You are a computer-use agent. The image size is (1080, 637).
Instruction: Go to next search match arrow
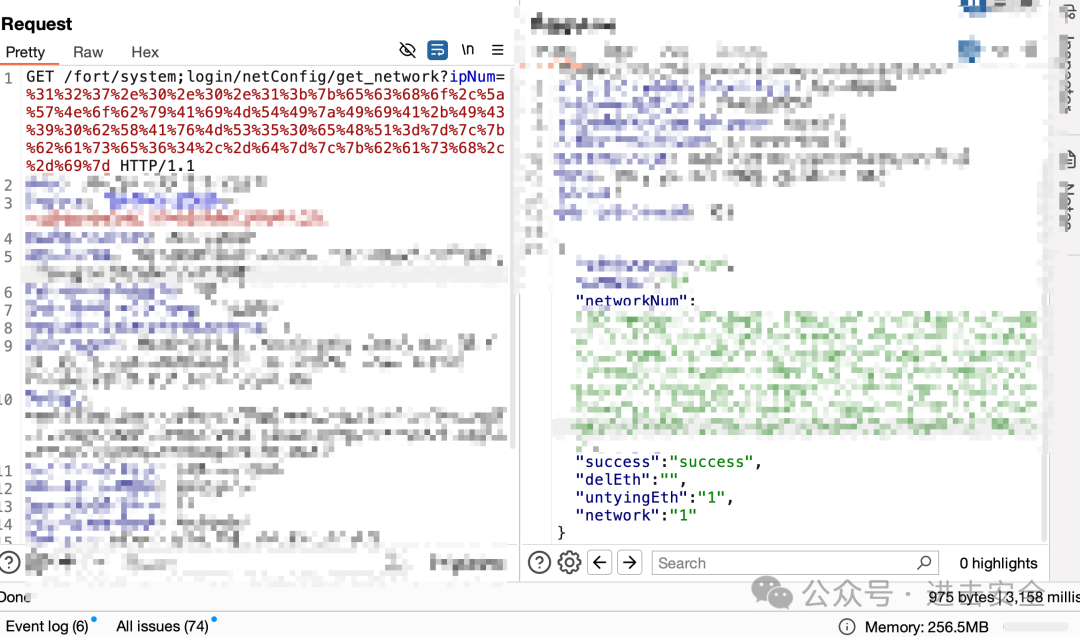click(629, 563)
